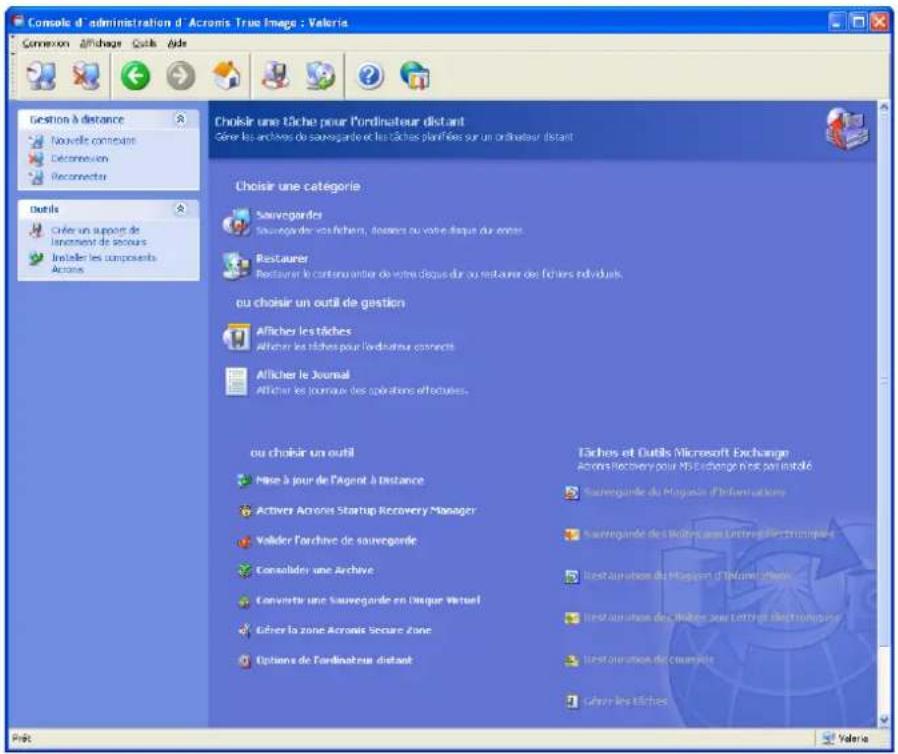Click icon beside Déconnexion in sidebar

click(36, 159)
